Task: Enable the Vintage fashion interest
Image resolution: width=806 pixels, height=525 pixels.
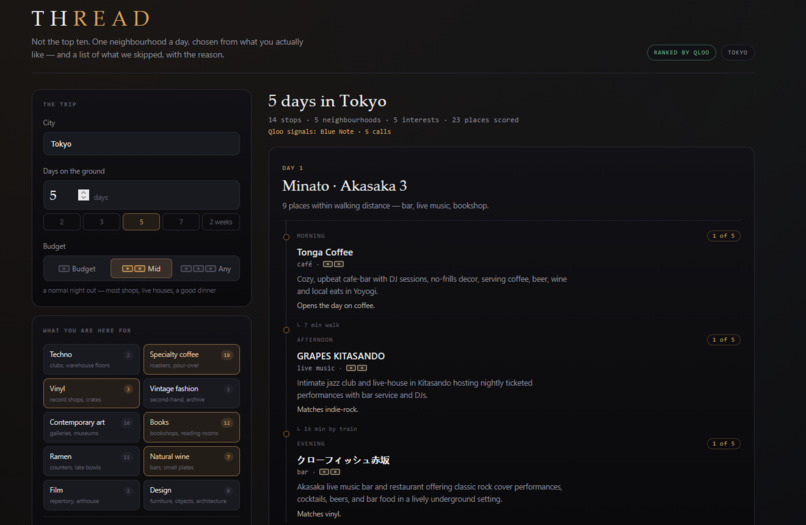Action: 191,393
